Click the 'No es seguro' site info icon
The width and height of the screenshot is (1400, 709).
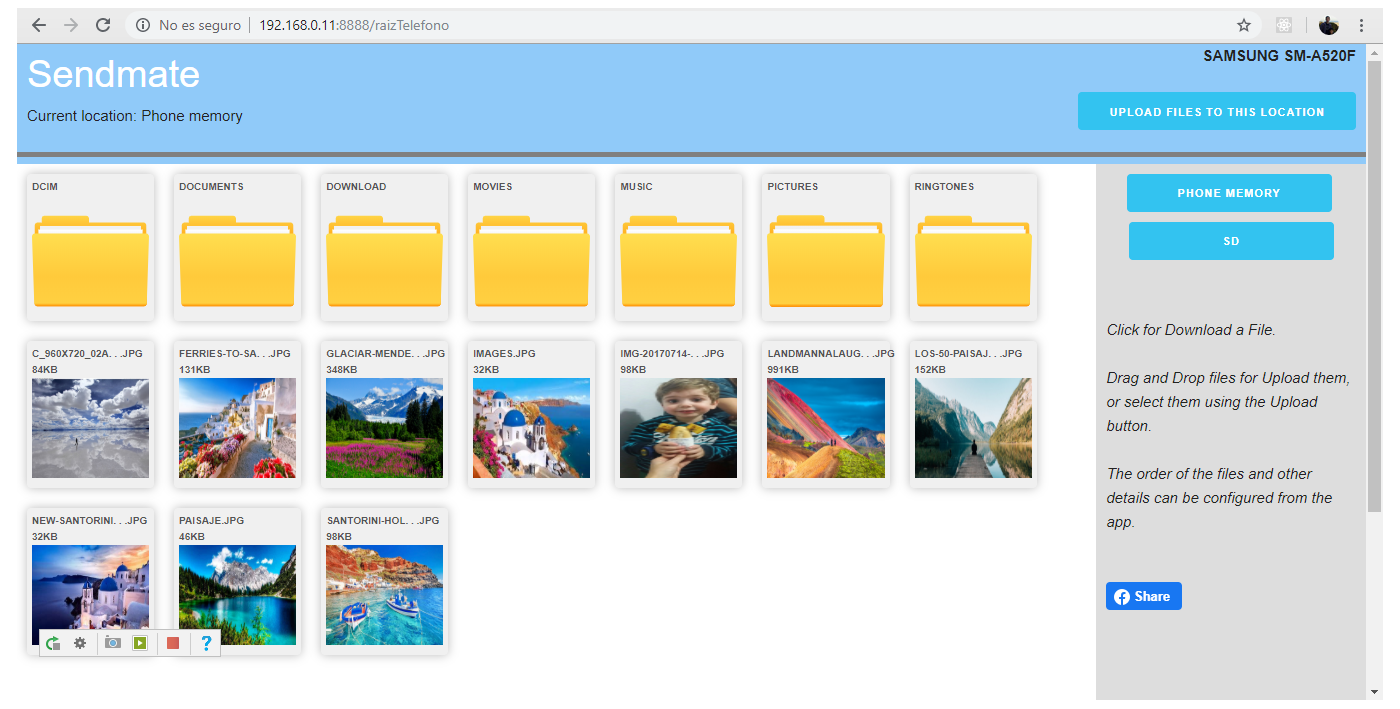(x=143, y=25)
